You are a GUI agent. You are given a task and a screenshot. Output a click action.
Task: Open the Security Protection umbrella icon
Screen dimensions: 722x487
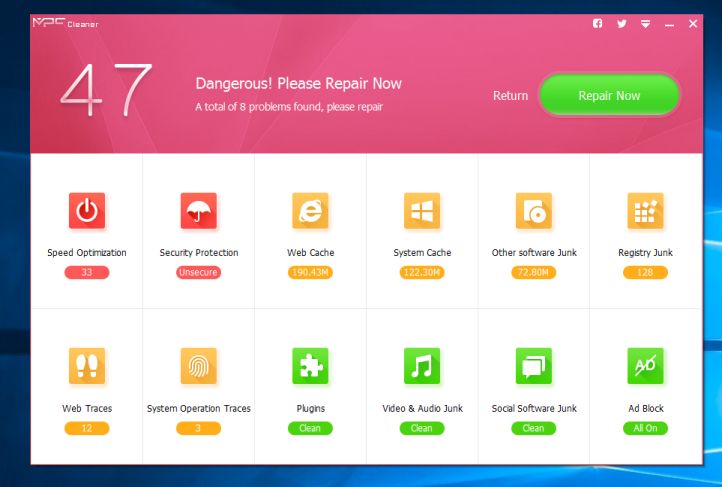click(x=198, y=211)
